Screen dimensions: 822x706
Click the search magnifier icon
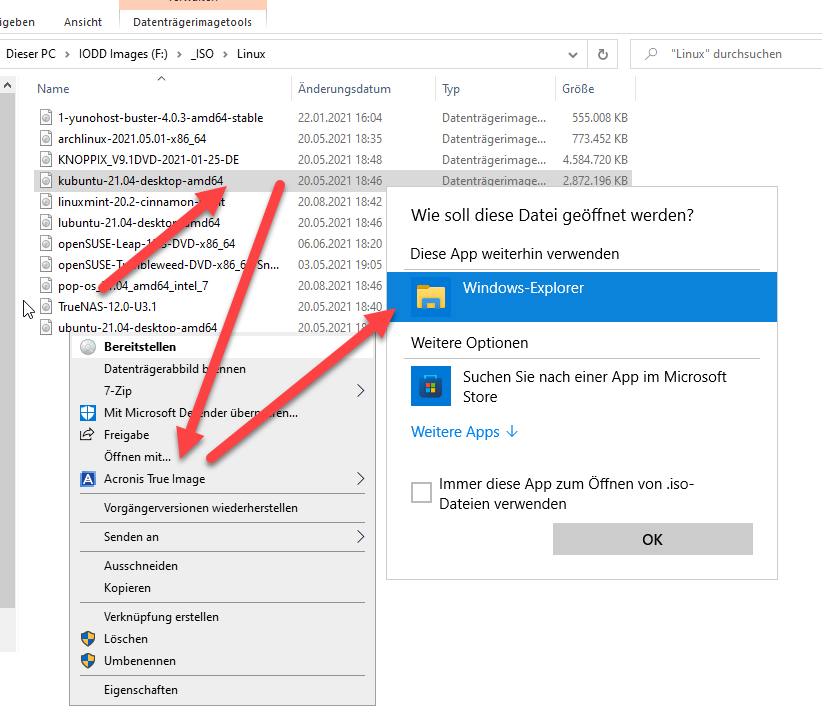tap(651, 53)
